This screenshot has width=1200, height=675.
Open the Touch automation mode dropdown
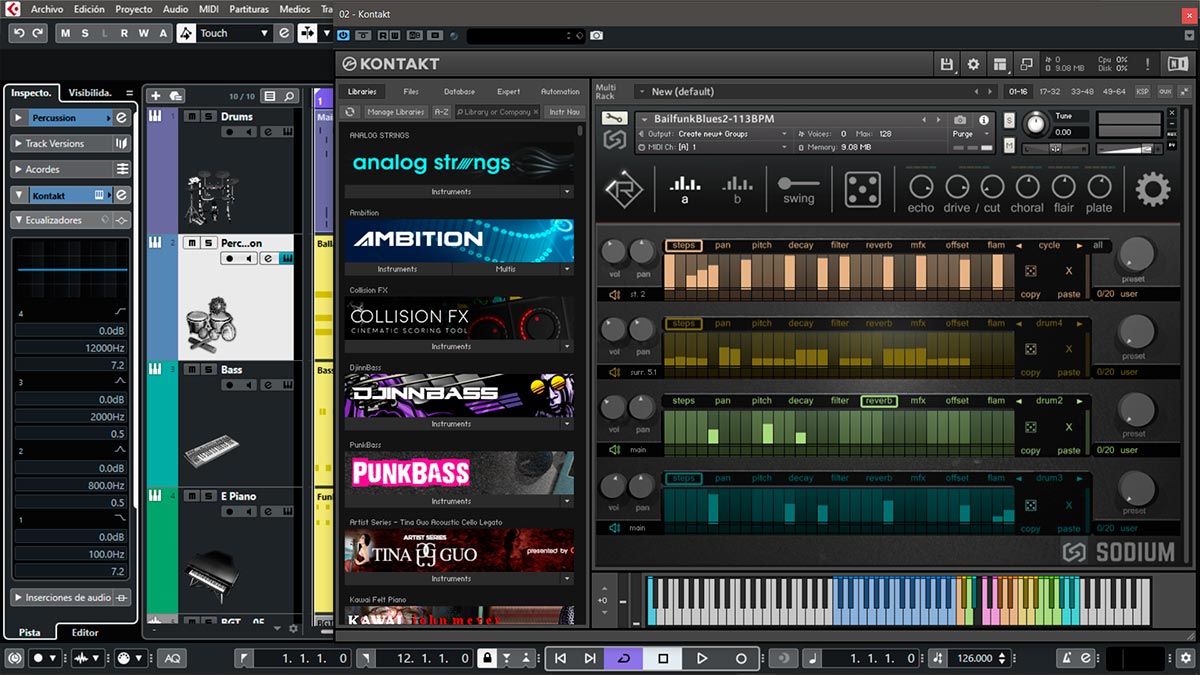coord(234,33)
